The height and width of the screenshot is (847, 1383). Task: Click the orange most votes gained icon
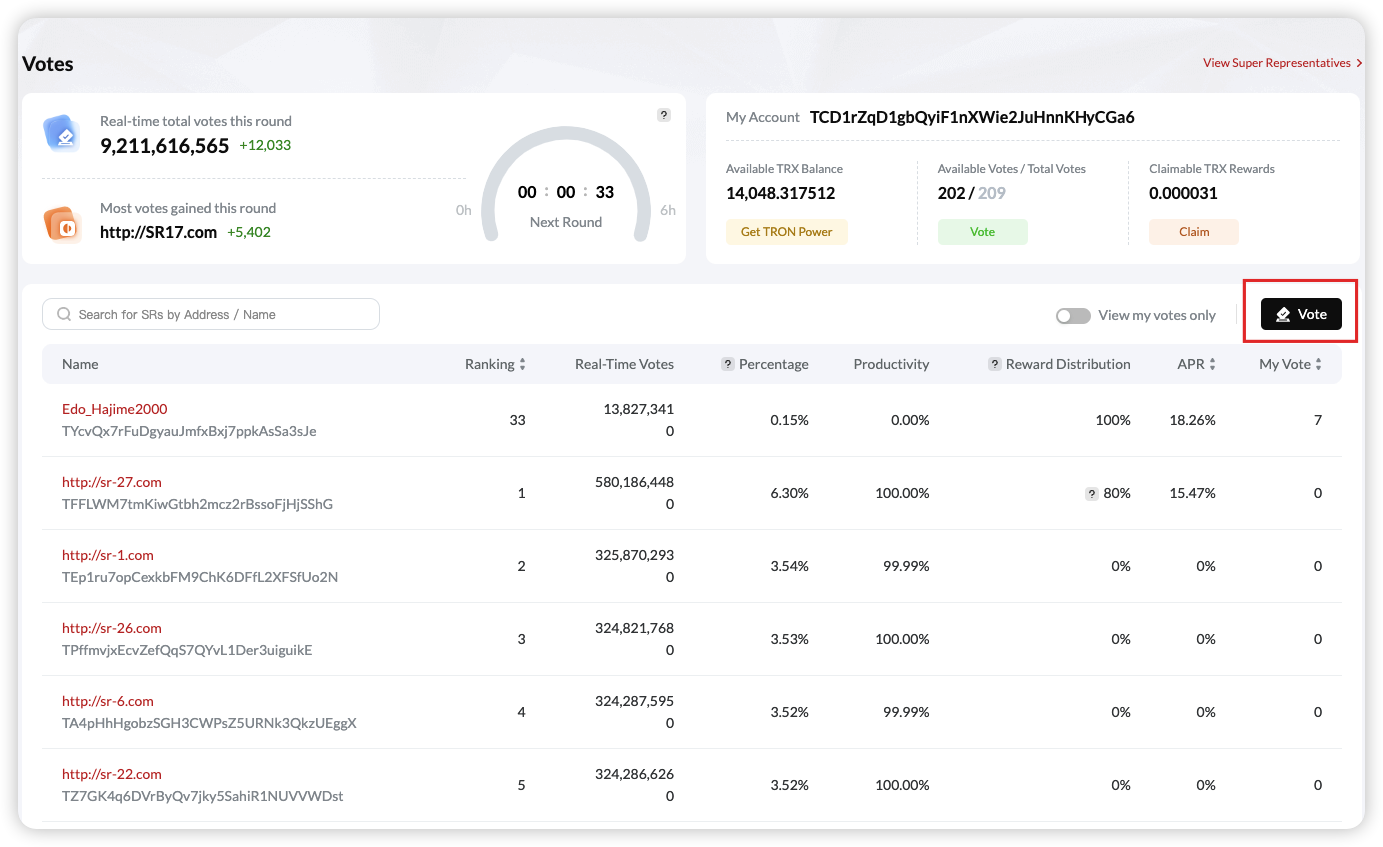coord(62,224)
